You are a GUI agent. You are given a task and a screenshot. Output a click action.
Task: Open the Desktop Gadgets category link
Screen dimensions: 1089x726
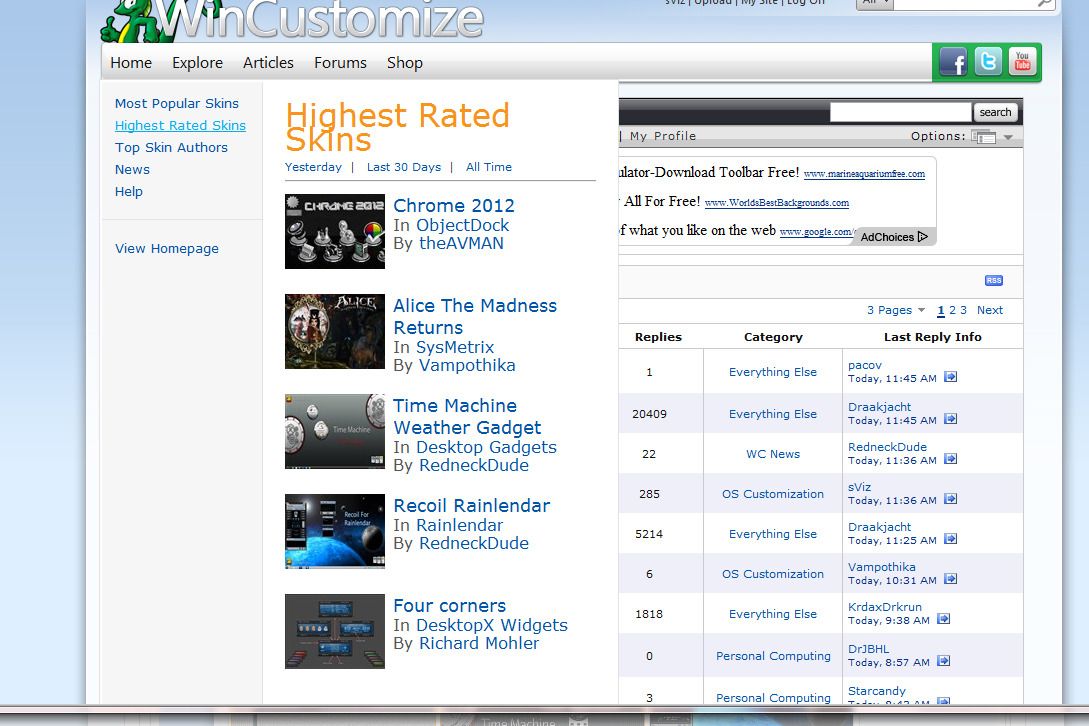pos(486,447)
